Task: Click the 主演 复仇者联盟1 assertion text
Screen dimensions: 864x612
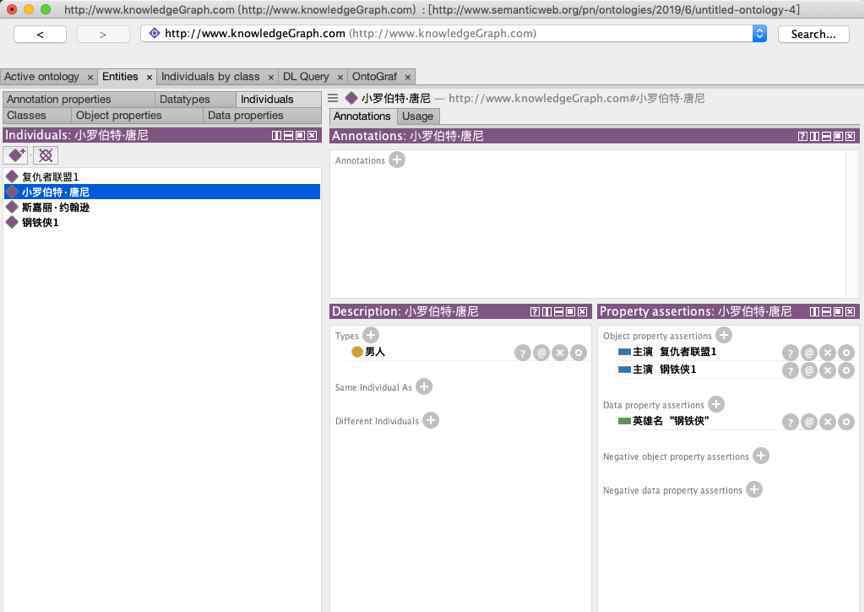Action: tap(674, 351)
